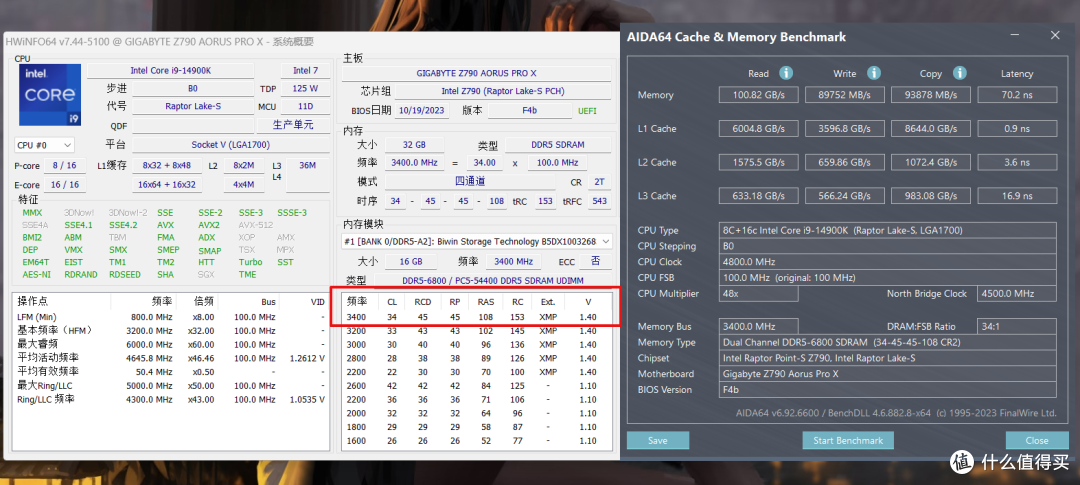The width and height of the screenshot is (1080, 485).
Task: Click the B0 stepping field in HWiNFO64
Action: pos(192,89)
